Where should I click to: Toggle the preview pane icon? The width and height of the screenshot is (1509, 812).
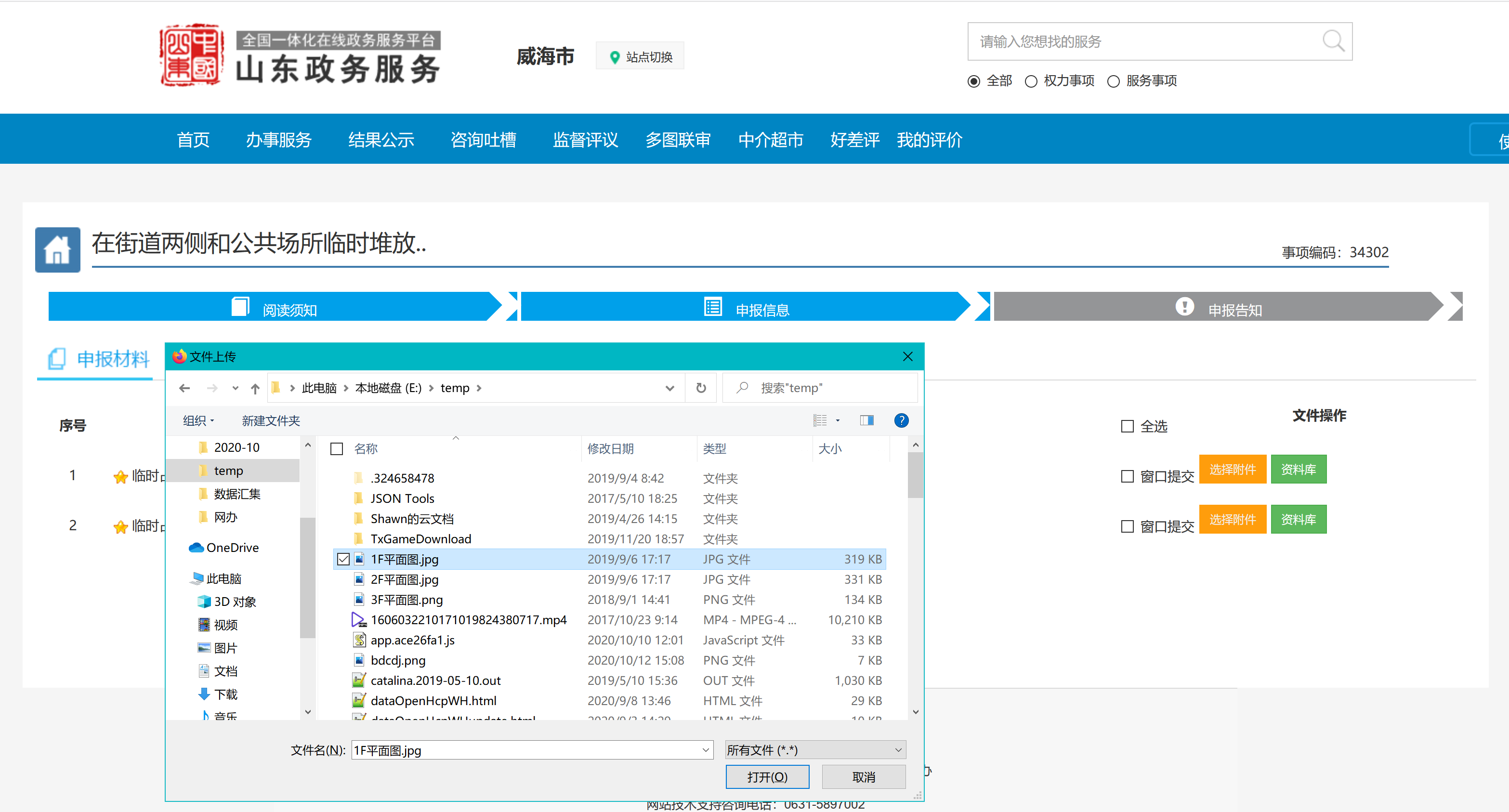coord(866,420)
